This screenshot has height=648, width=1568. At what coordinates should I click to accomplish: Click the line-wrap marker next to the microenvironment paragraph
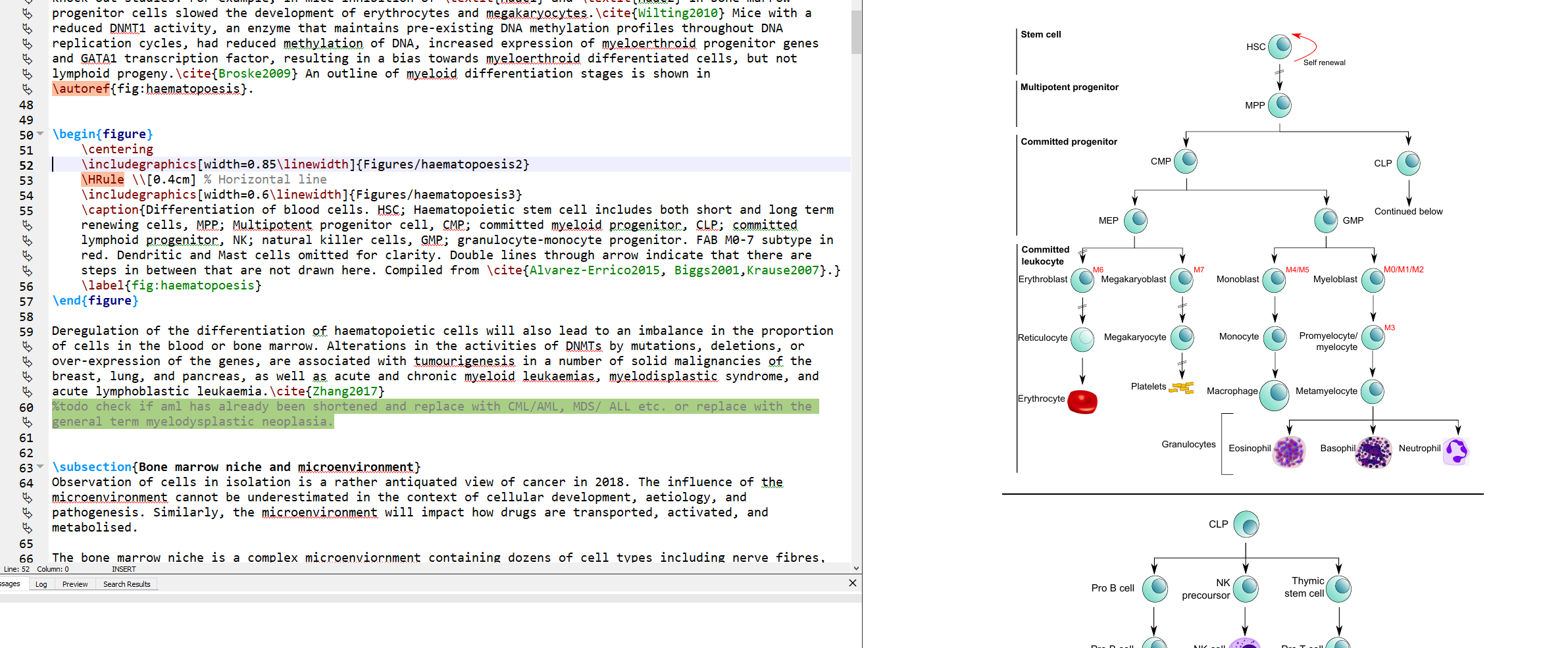point(26,497)
